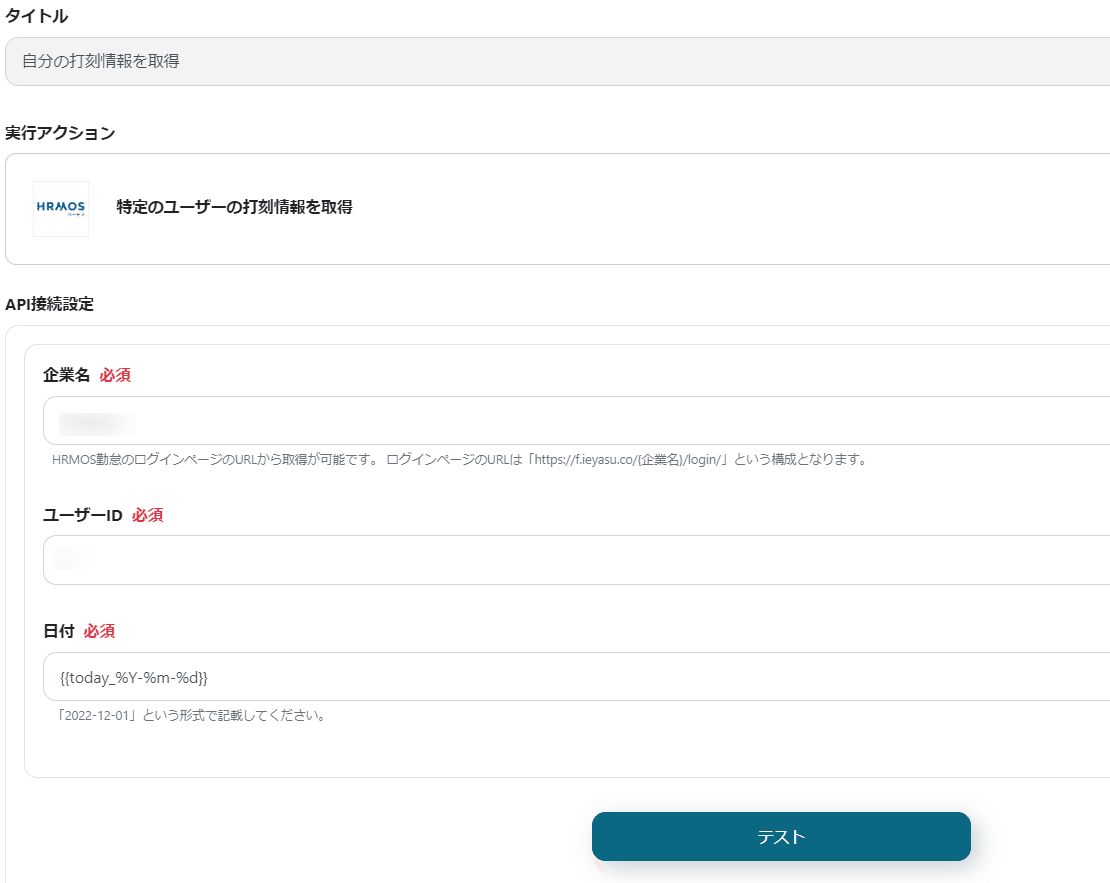Click the blurred value inside ユーザーID field
This screenshot has height=883, width=1110.
[x=71, y=559]
